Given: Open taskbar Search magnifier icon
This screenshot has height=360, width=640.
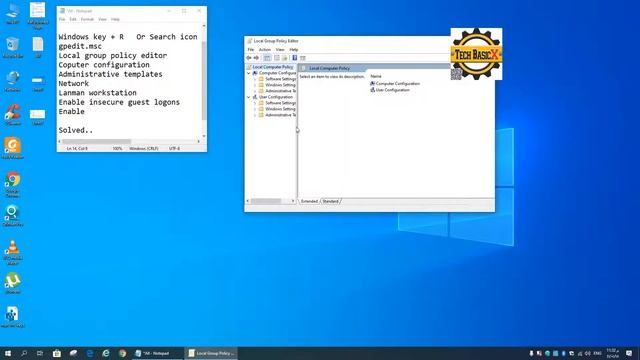Looking at the screenshot, I should tap(24, 353).
